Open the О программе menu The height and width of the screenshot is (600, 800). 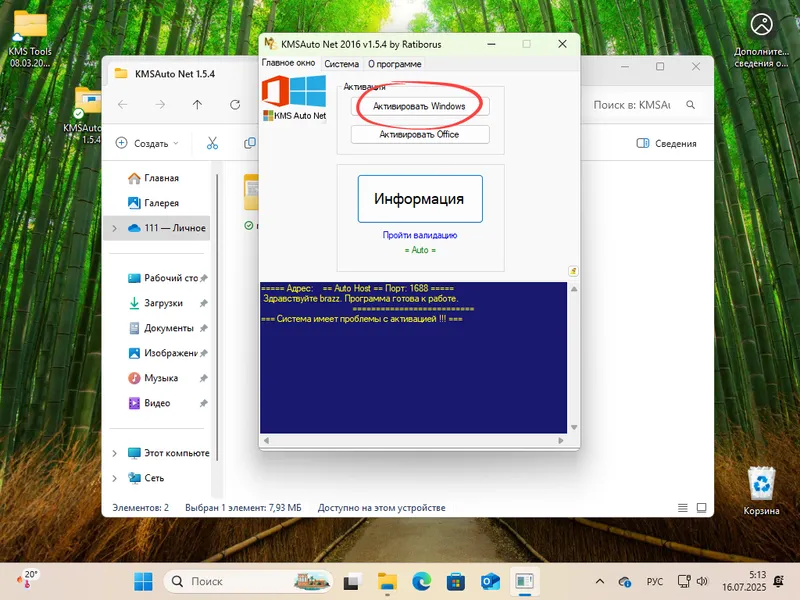click(392, 62)
